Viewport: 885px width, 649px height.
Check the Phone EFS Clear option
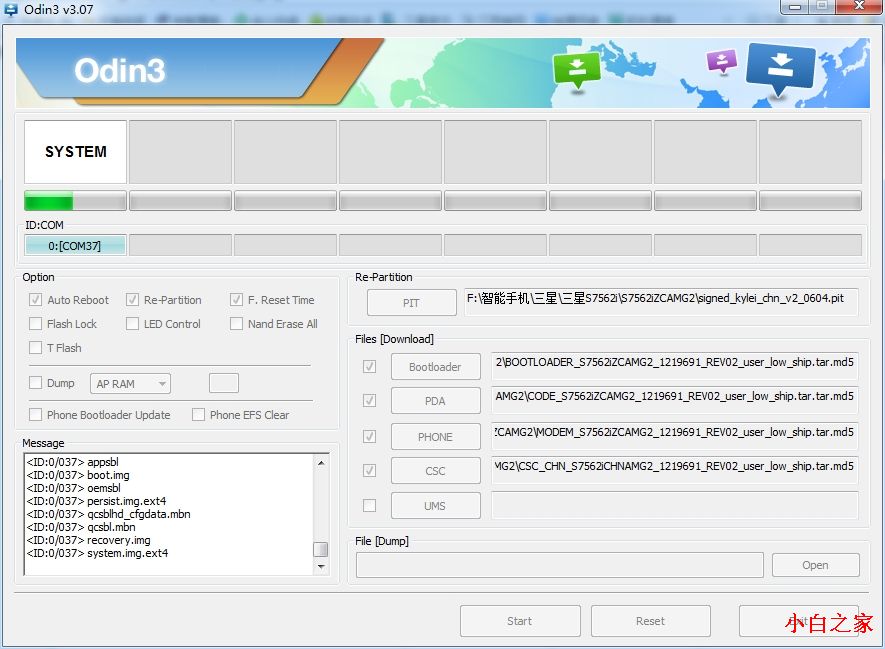pyautogui.click(x=198, y=415)
